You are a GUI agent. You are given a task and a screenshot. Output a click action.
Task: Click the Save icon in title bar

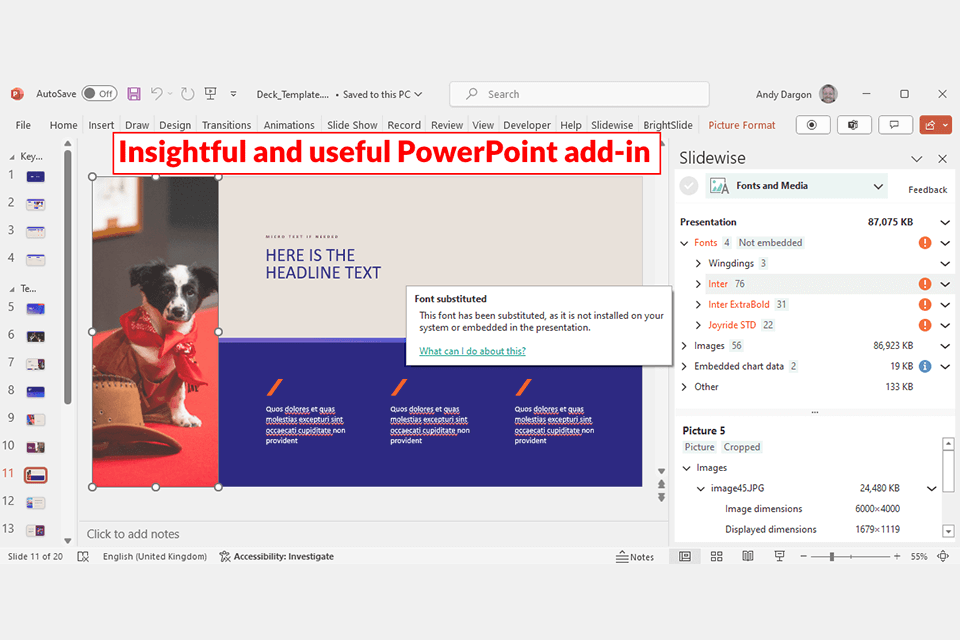coord(133,94)
